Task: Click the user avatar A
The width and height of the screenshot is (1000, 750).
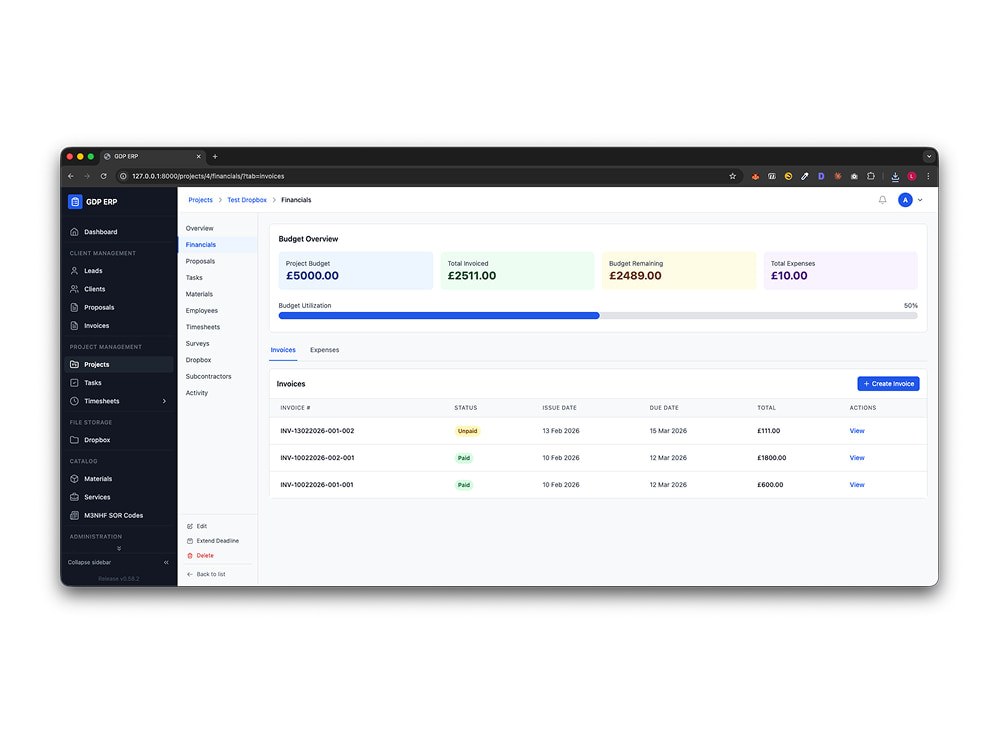Action: pyautogui.click(x=905, y=200)
